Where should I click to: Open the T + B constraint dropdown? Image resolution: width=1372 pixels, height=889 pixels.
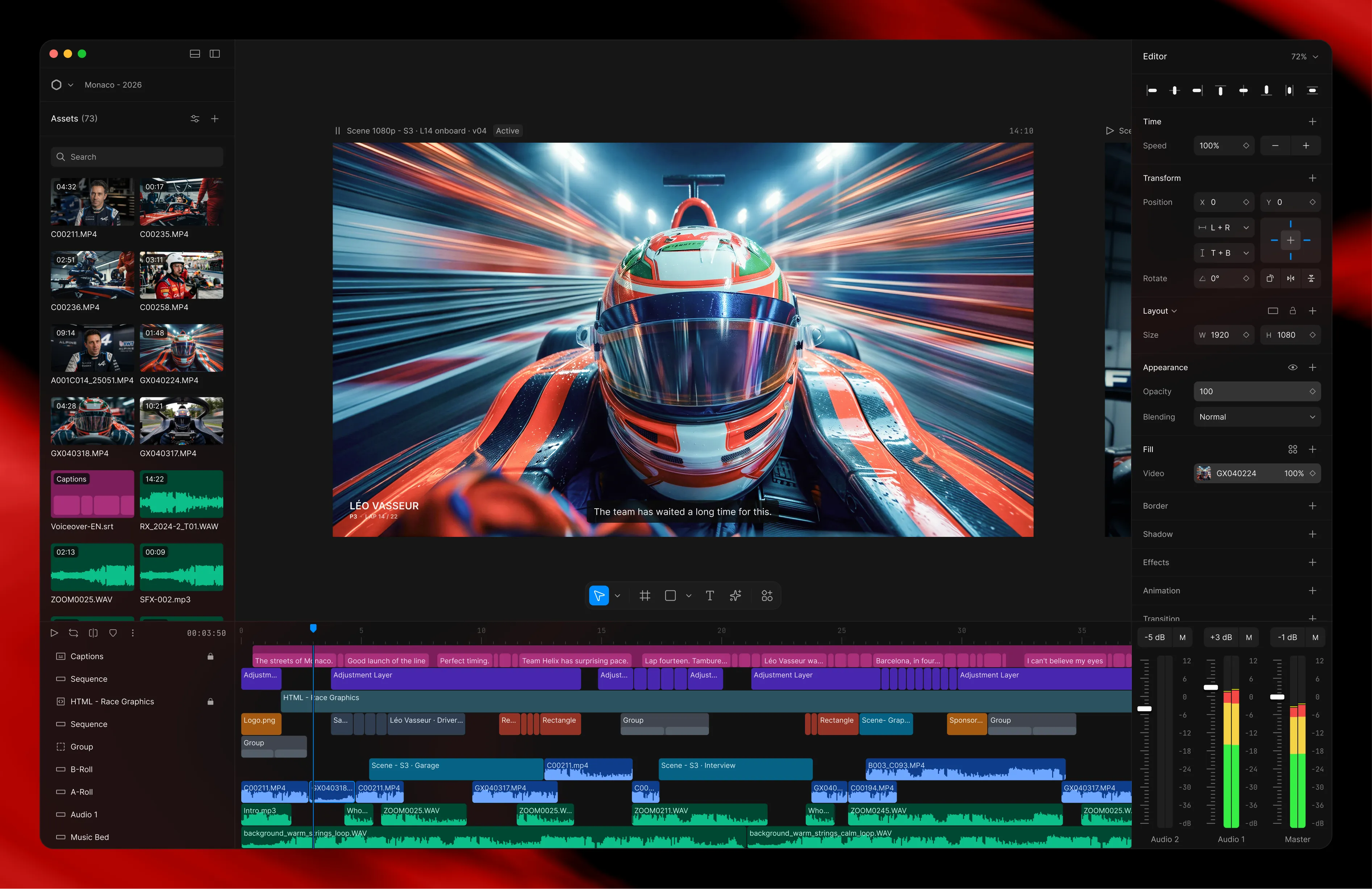pyautogui.click(x=1224, y=253)
